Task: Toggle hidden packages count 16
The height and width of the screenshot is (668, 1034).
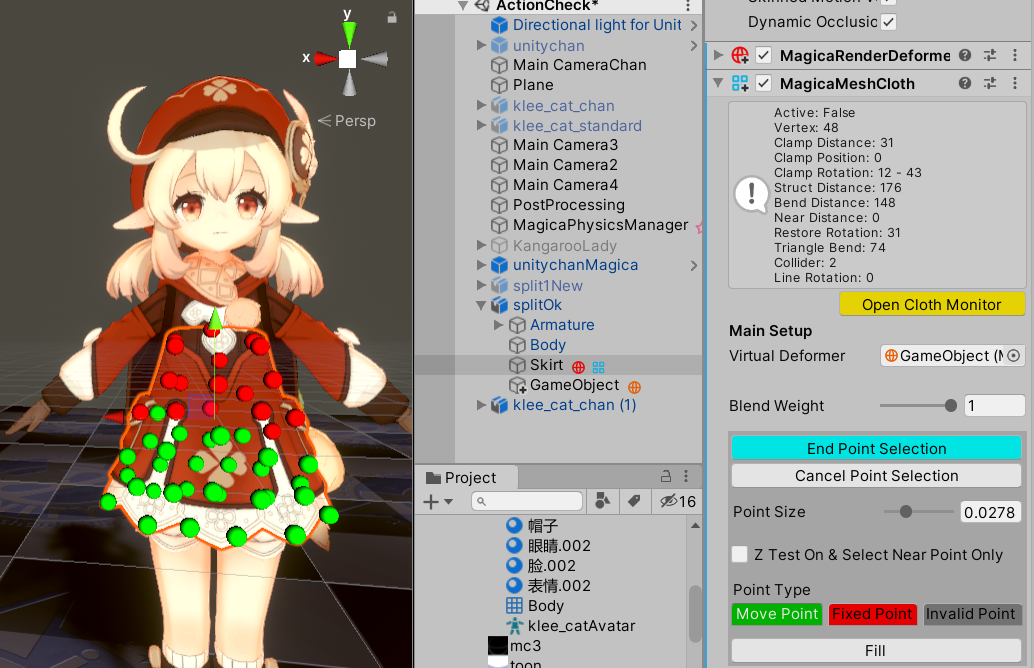Action: coord(678,502)
